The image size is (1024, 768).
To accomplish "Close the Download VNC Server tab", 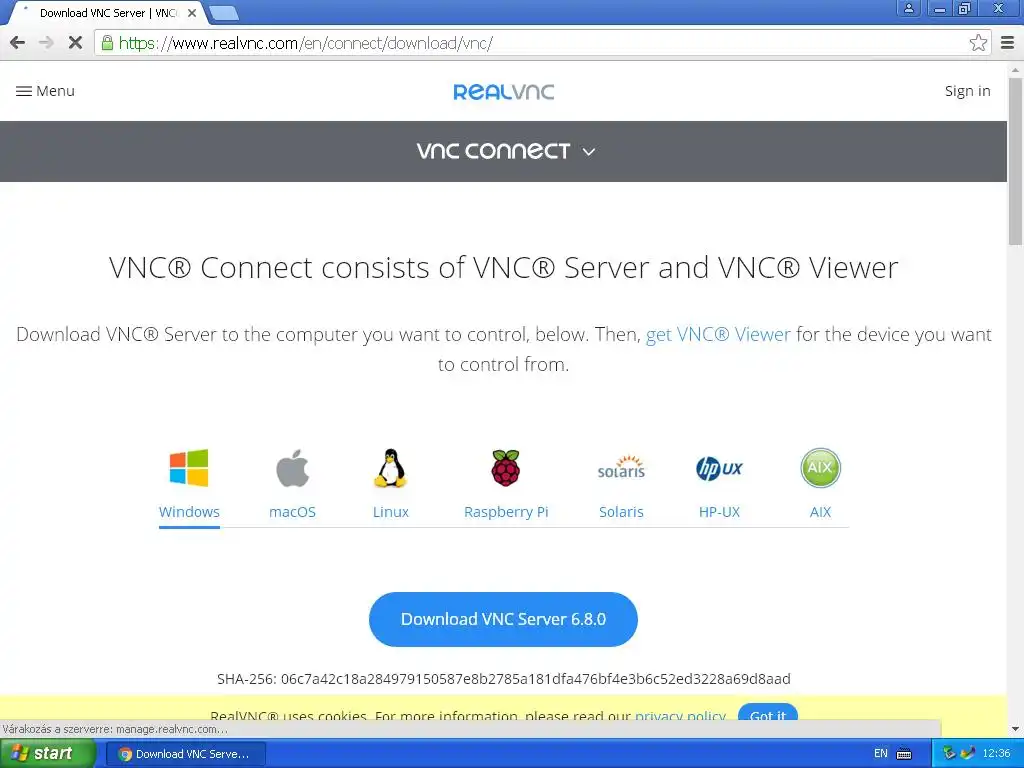I will click(x=192, y=13).
